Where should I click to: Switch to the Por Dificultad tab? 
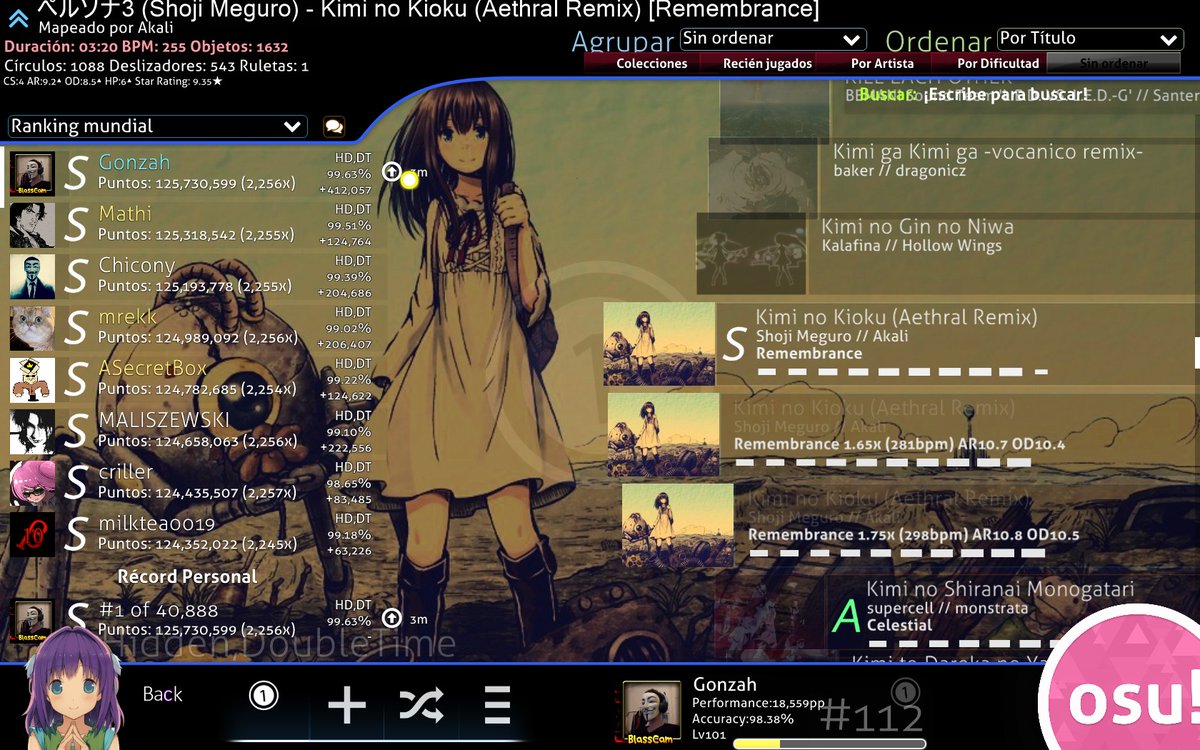point(998,63)
